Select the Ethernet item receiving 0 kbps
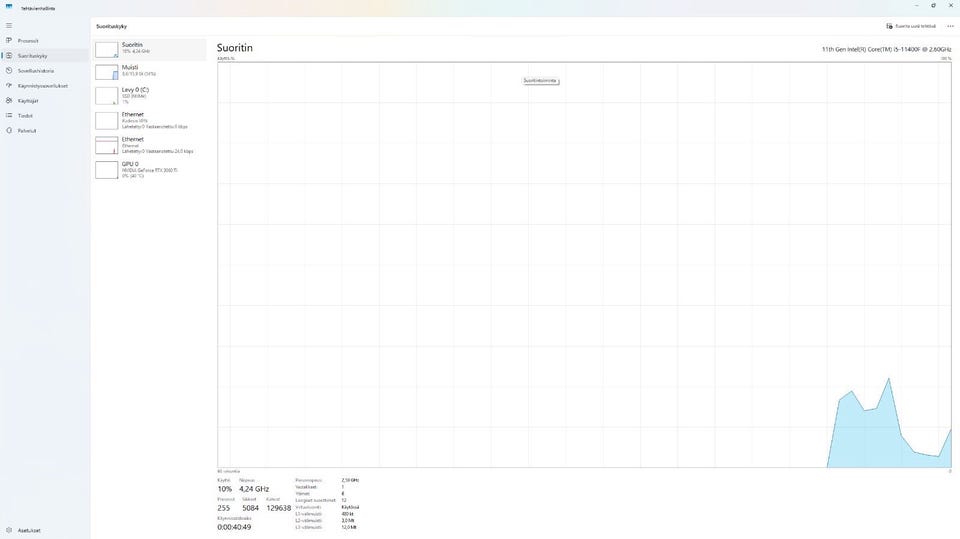 point(150,121)
